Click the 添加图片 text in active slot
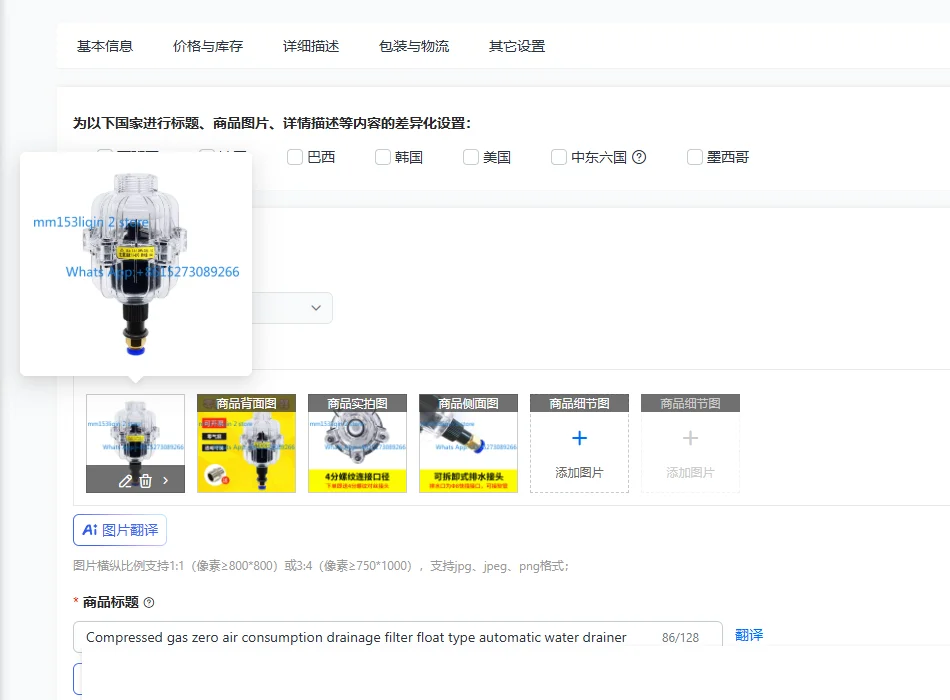Viewport: 950px width, 700px height. click(579, 473)
